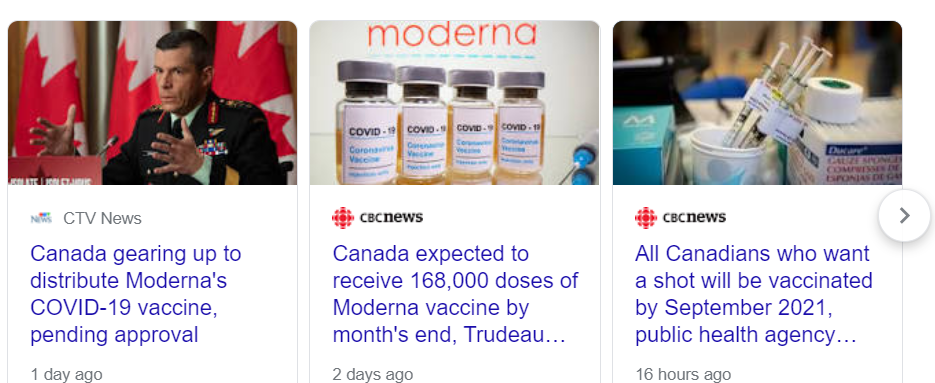
Task: Click the '1 day ago' timestamp
Action: coord(66,375)
